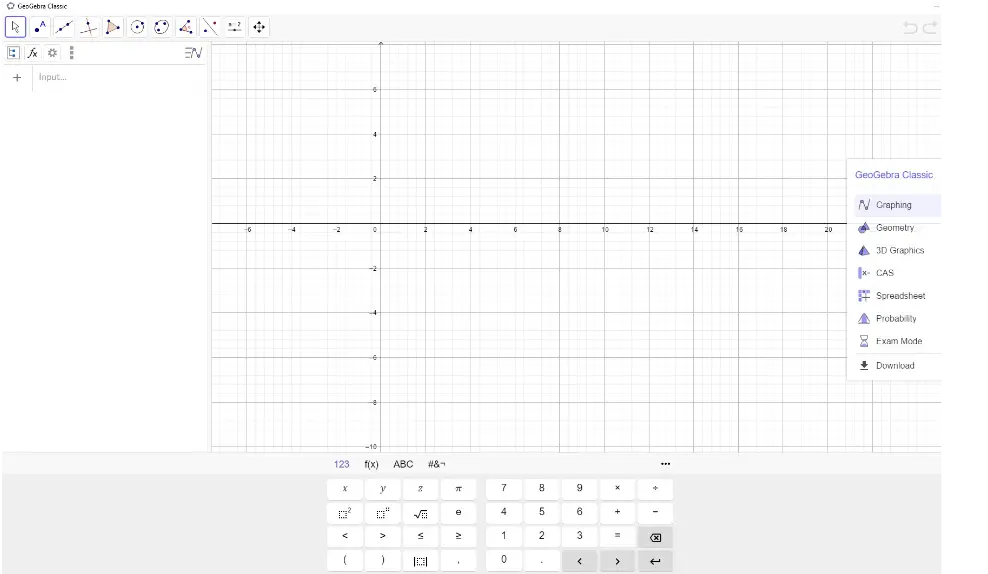Image resolution: width=988 pixels, height=574 pixels.
Task: Tap the 0 key
Action: click(503, 560)
